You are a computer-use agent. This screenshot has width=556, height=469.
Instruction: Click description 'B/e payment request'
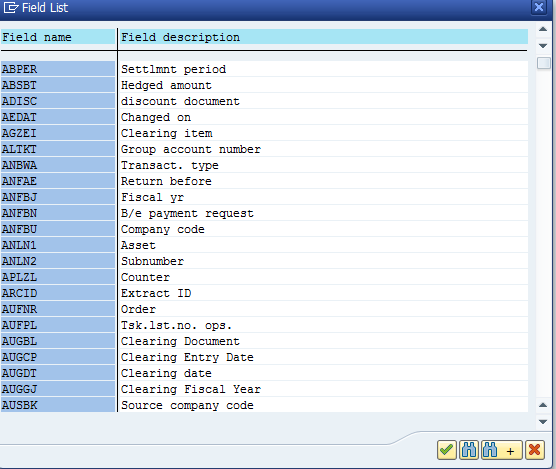tap(187, 213)
